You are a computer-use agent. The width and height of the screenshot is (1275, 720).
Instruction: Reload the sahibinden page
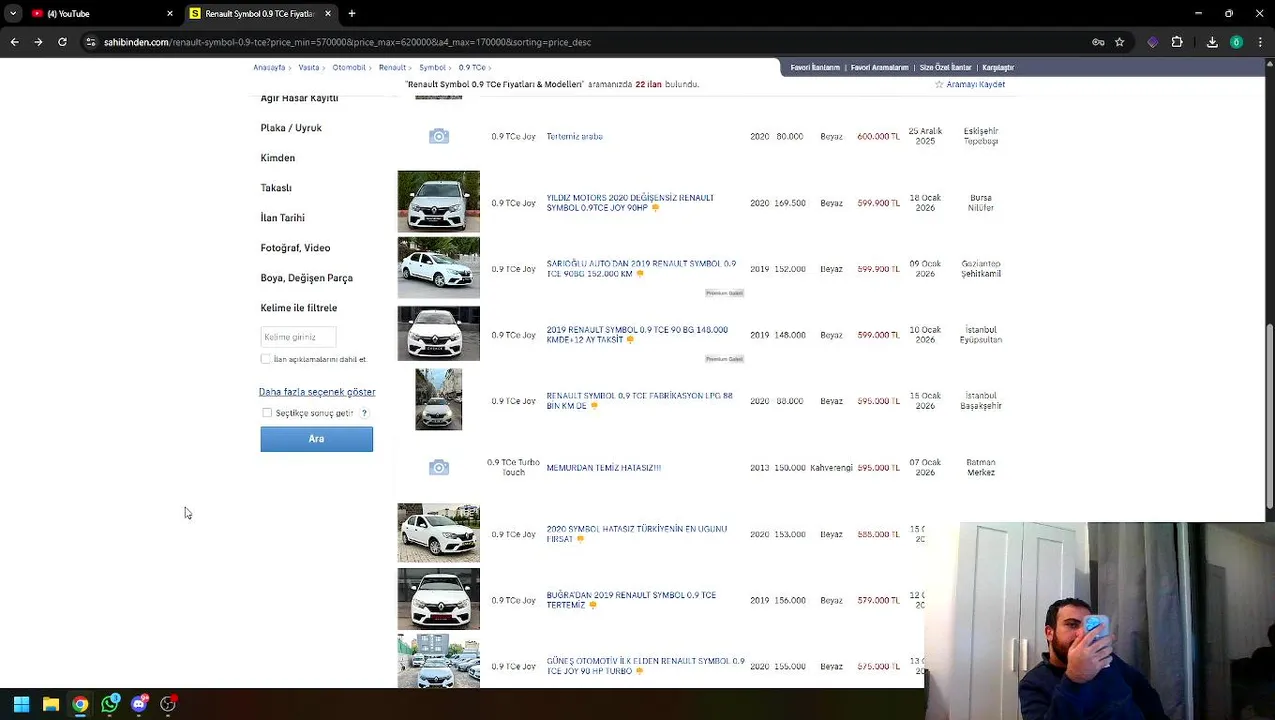[62, 42]
